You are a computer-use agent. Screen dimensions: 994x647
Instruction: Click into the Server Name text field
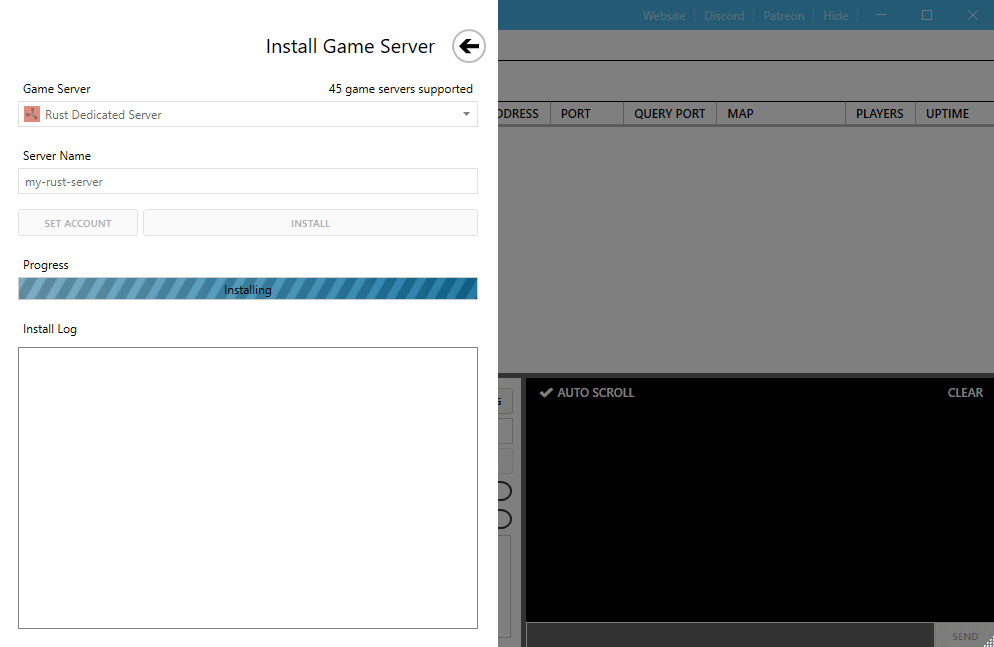247,182
